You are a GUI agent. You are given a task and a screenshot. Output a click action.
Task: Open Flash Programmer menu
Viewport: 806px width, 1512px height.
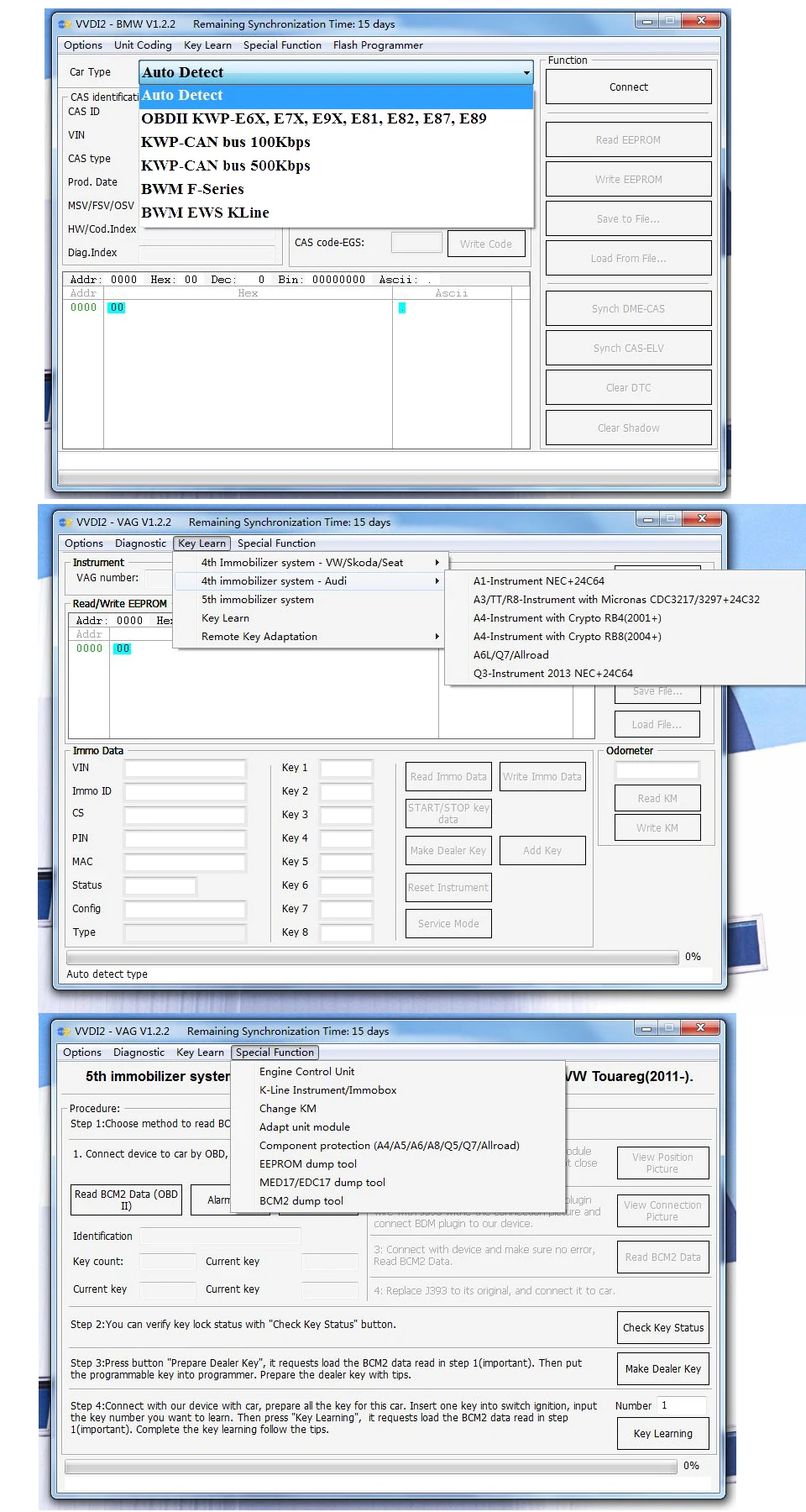coord(378,45)
